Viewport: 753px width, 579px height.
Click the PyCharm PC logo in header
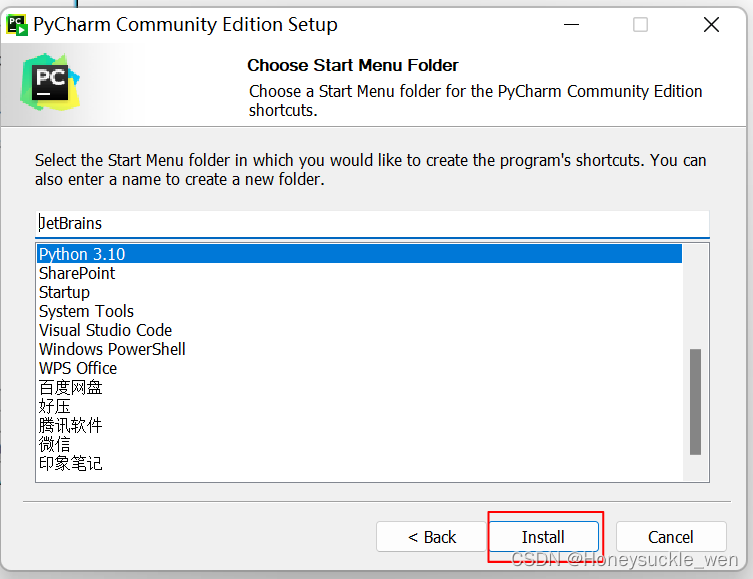tap(50, 82)
